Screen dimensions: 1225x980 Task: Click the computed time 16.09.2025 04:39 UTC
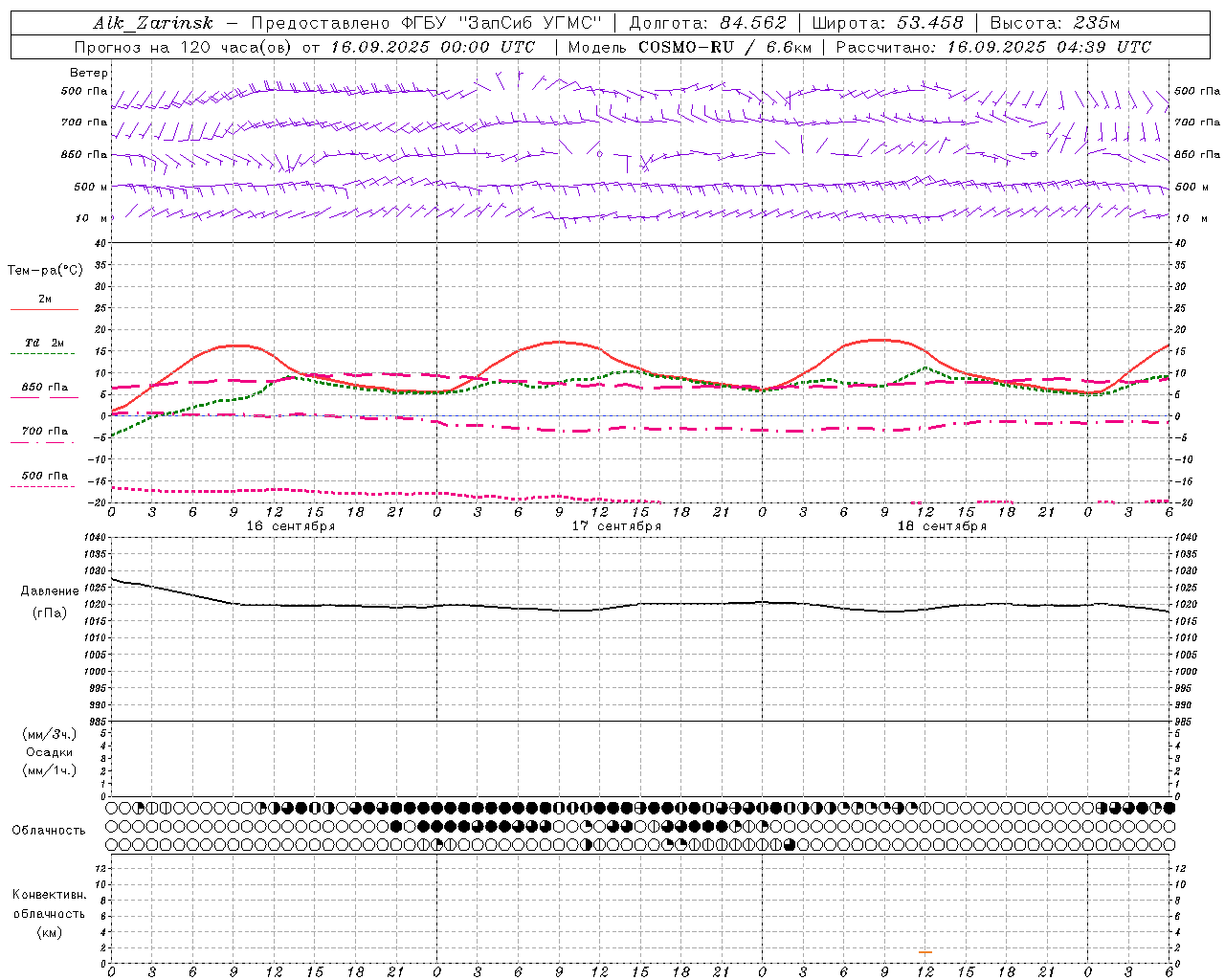click(x=1049, y=47)
